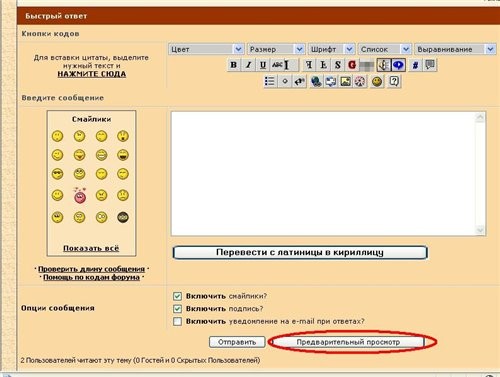Insert an image with the picture icon
The width and height of the screenshot is (500, 377).
point(345,81)
